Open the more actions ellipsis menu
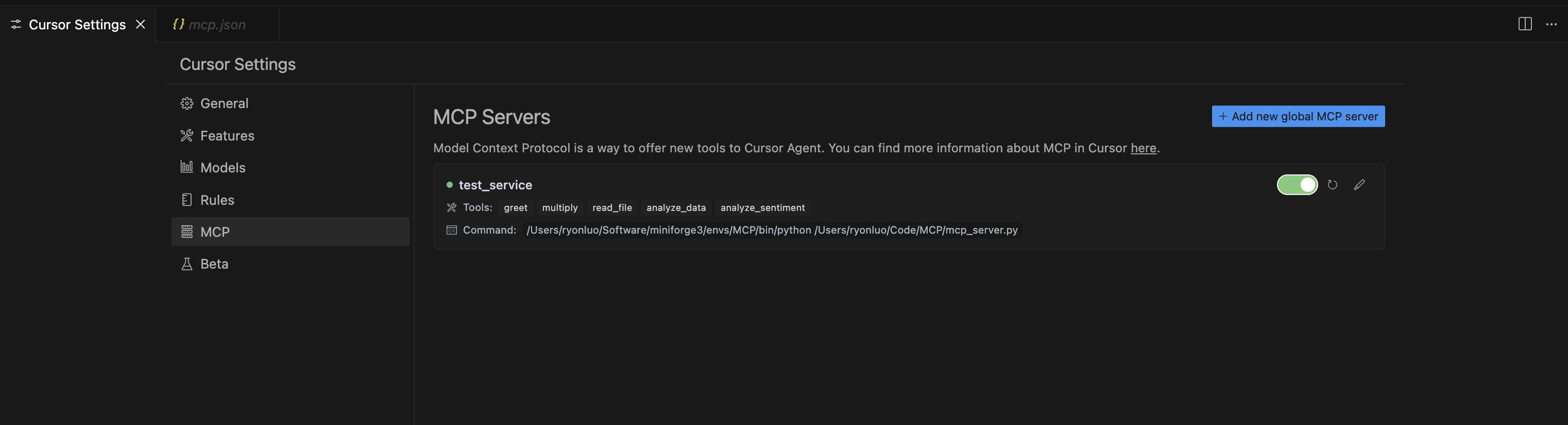Screen dimensions: 1568x425 coord(1551,24)
